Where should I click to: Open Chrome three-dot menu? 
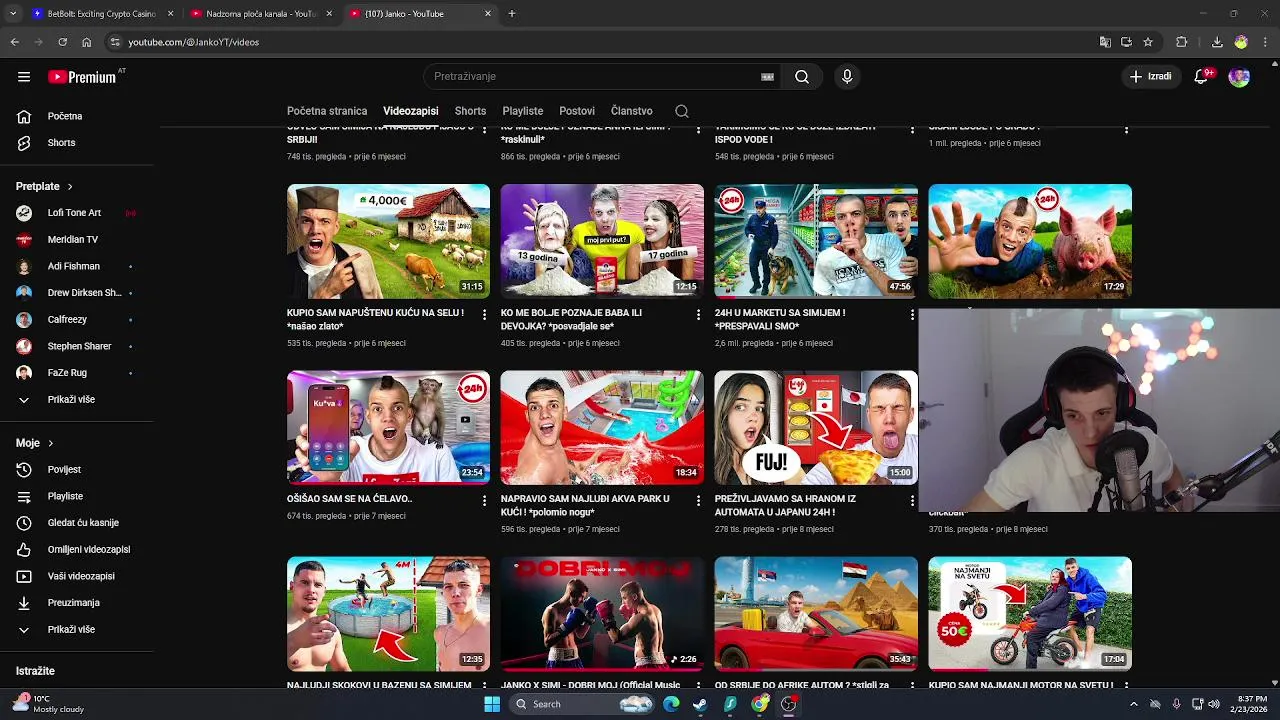pos(1265,42)
